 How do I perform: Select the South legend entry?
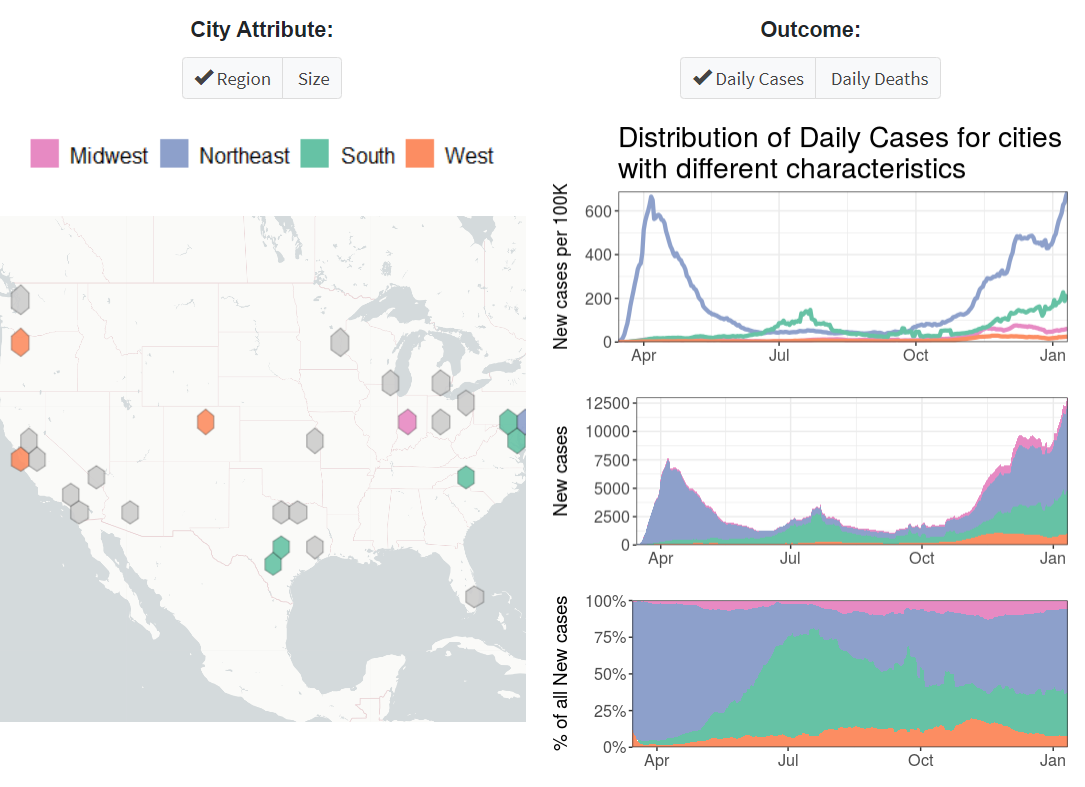[369, 155]
